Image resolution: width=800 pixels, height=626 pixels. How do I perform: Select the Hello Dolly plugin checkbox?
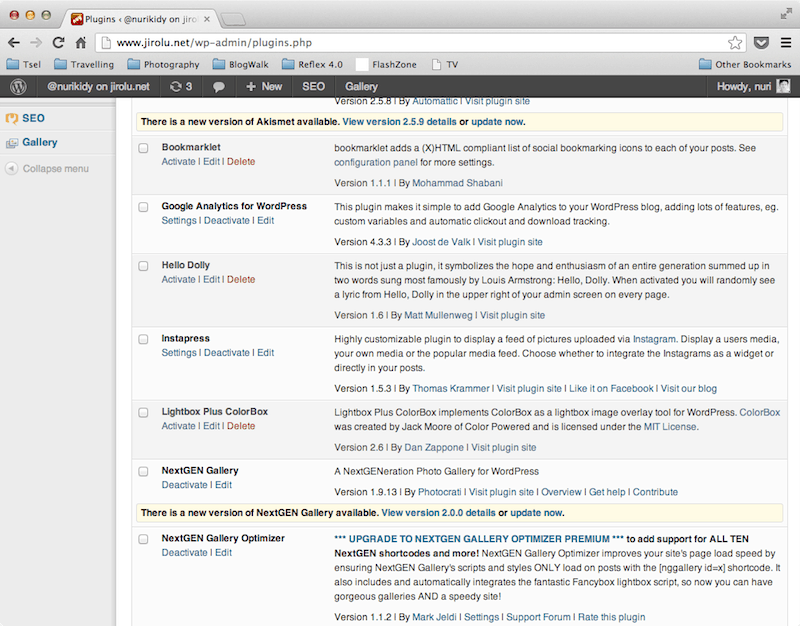pyautogui.click(x=145, y=266)
